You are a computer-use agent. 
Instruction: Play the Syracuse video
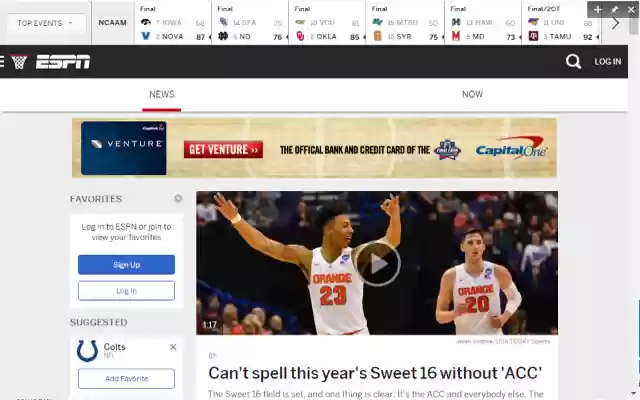(377, 264)
